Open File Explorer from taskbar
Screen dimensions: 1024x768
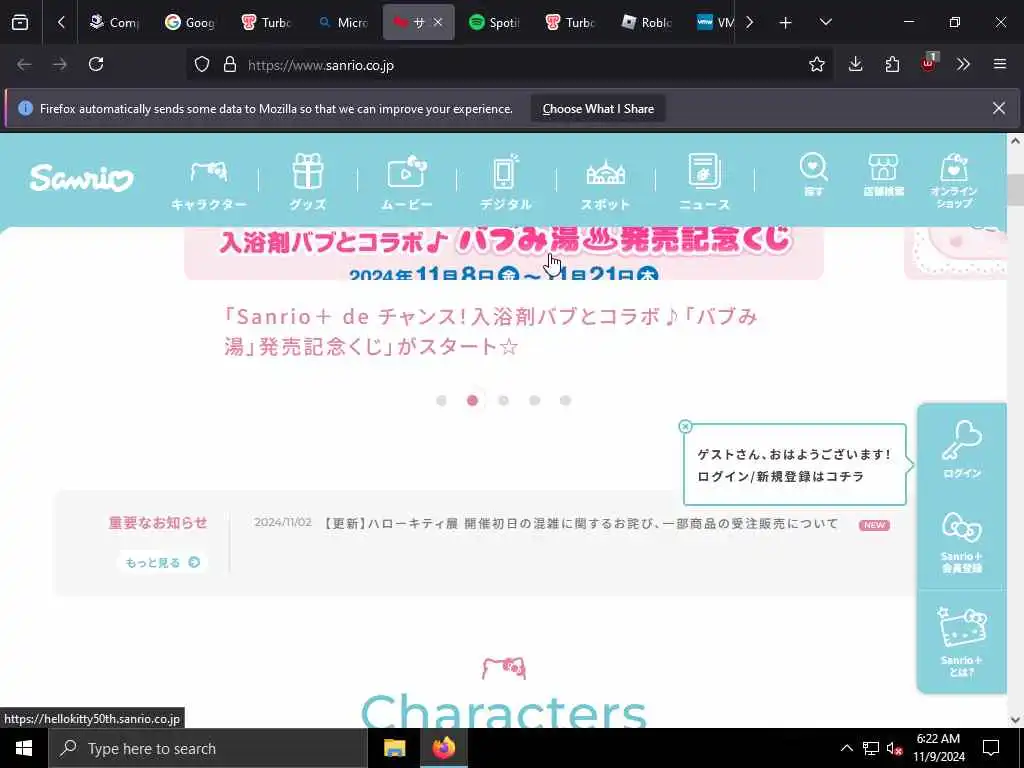pos(394,748)
